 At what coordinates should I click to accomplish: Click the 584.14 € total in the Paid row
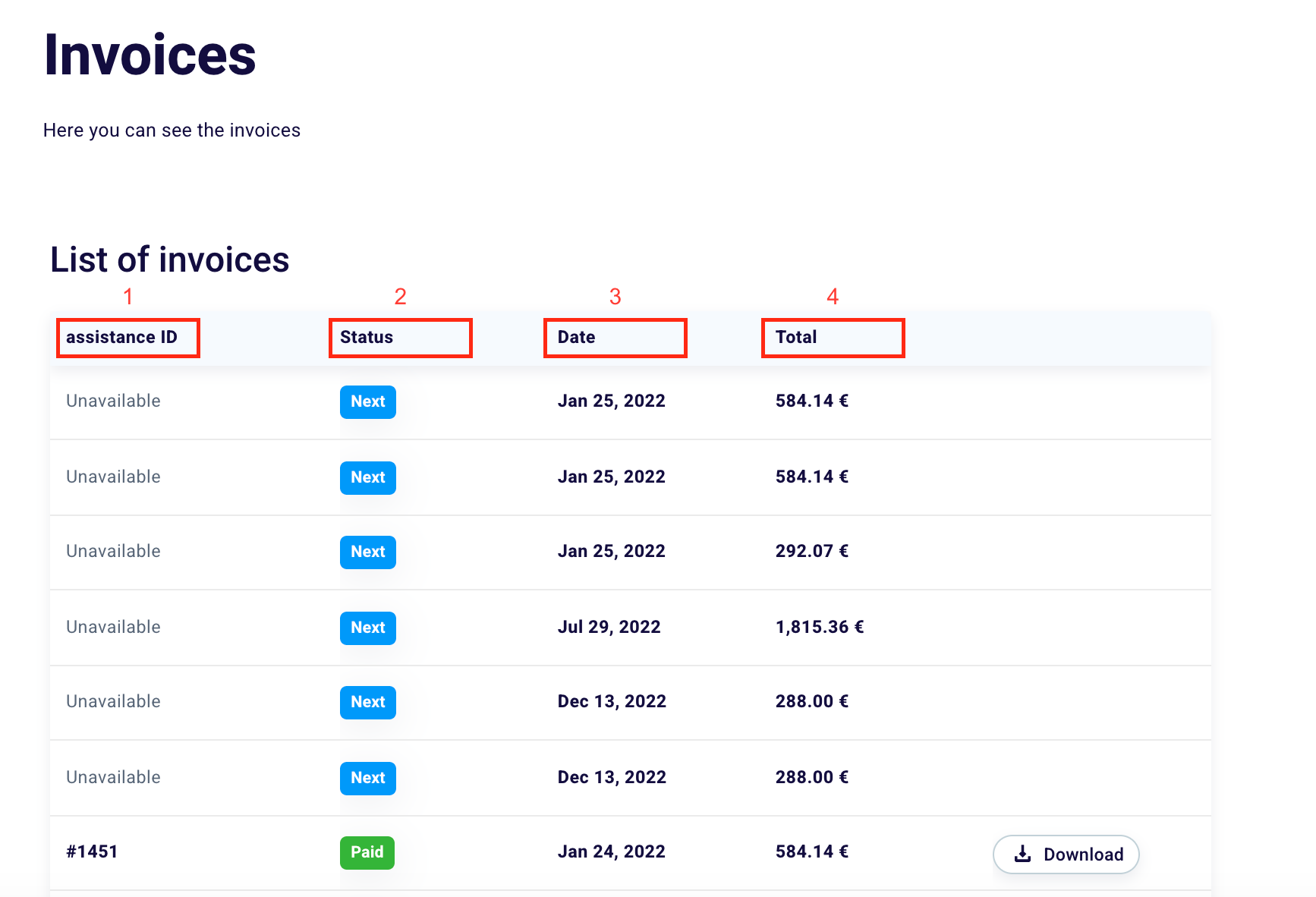pyautogui.click(x=811, y=851)
